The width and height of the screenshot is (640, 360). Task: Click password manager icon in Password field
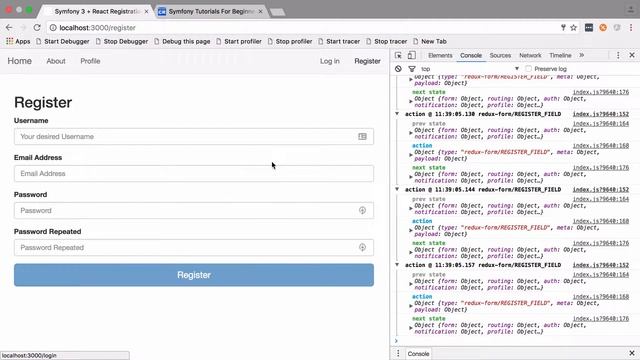362,210
